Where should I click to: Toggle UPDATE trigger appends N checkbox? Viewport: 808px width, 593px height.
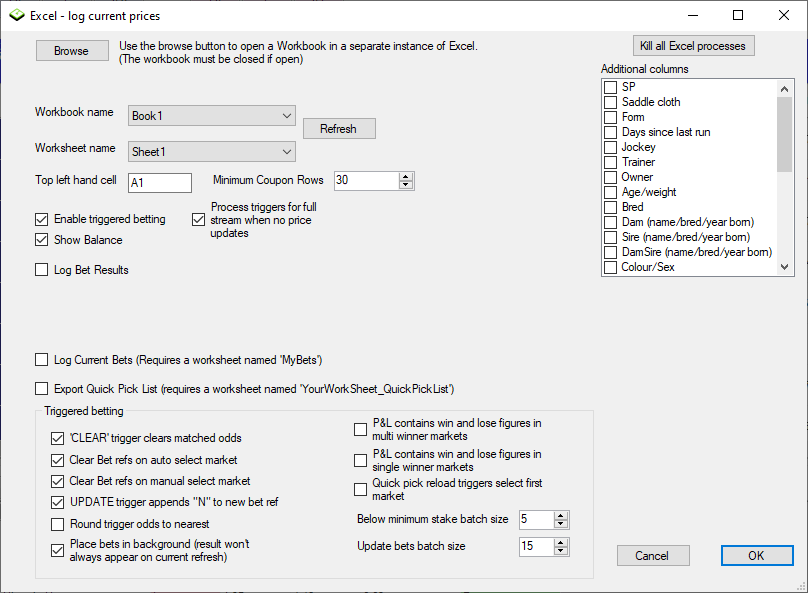tap(57, 502)
